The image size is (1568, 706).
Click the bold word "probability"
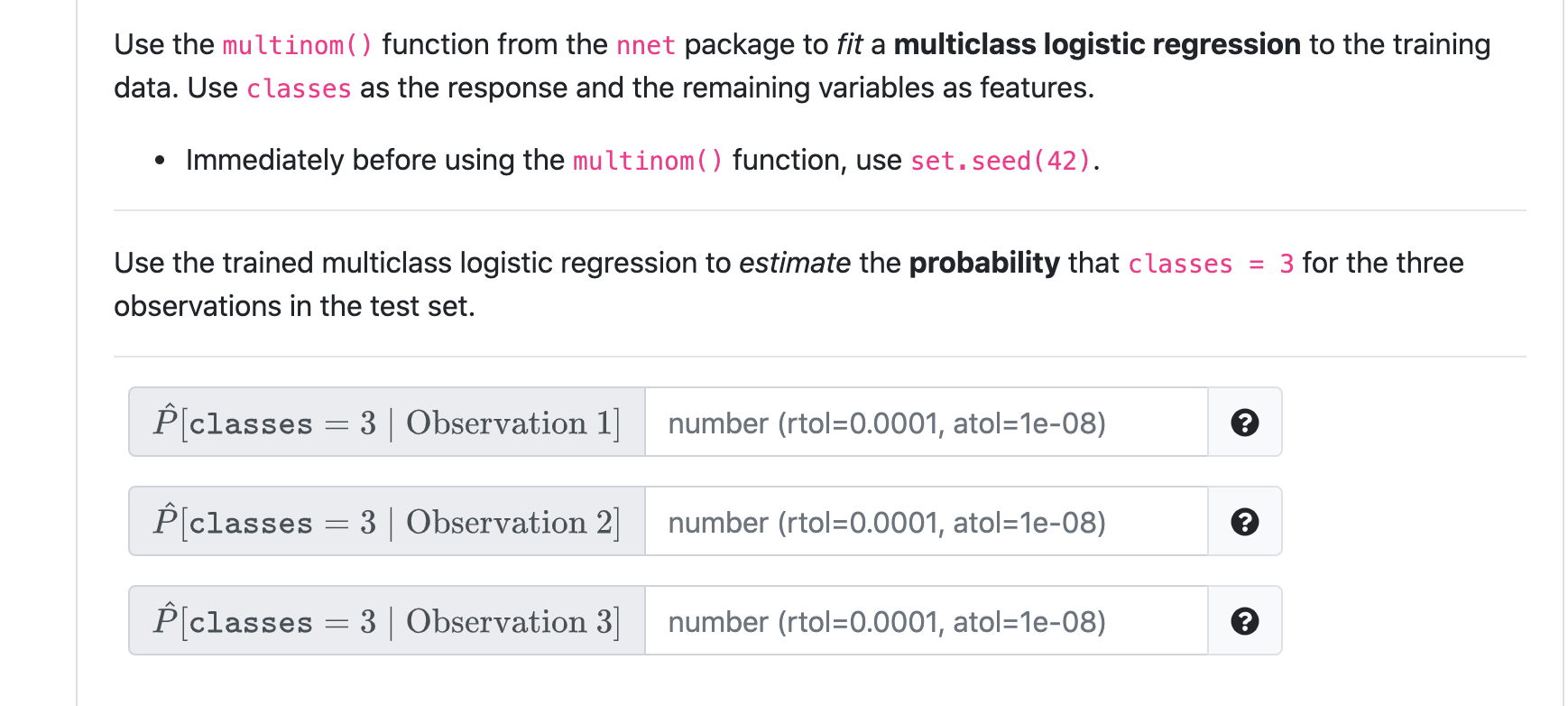(984, 263)
